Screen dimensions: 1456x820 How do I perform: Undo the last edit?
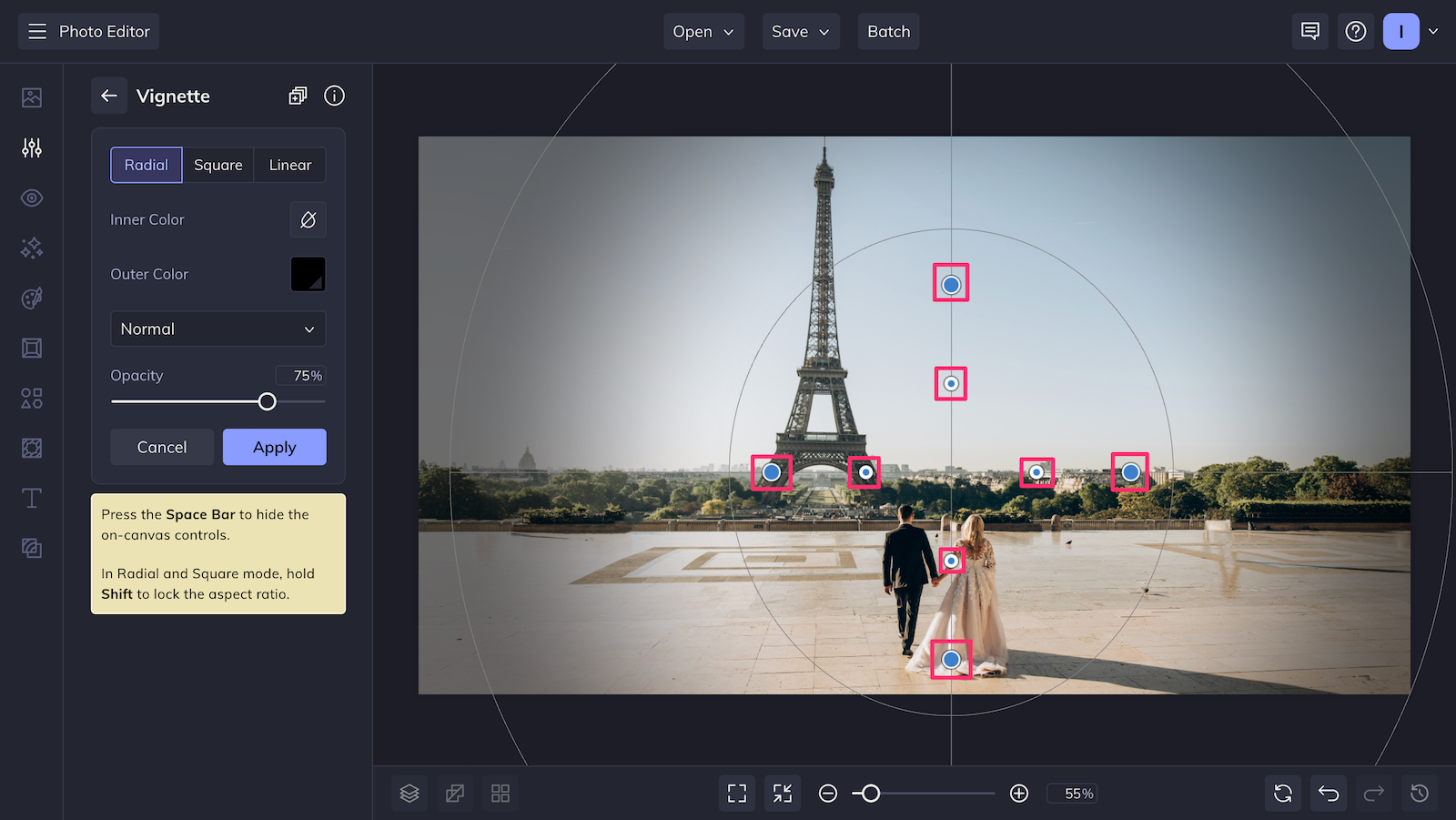click(x=1328, y=793)
